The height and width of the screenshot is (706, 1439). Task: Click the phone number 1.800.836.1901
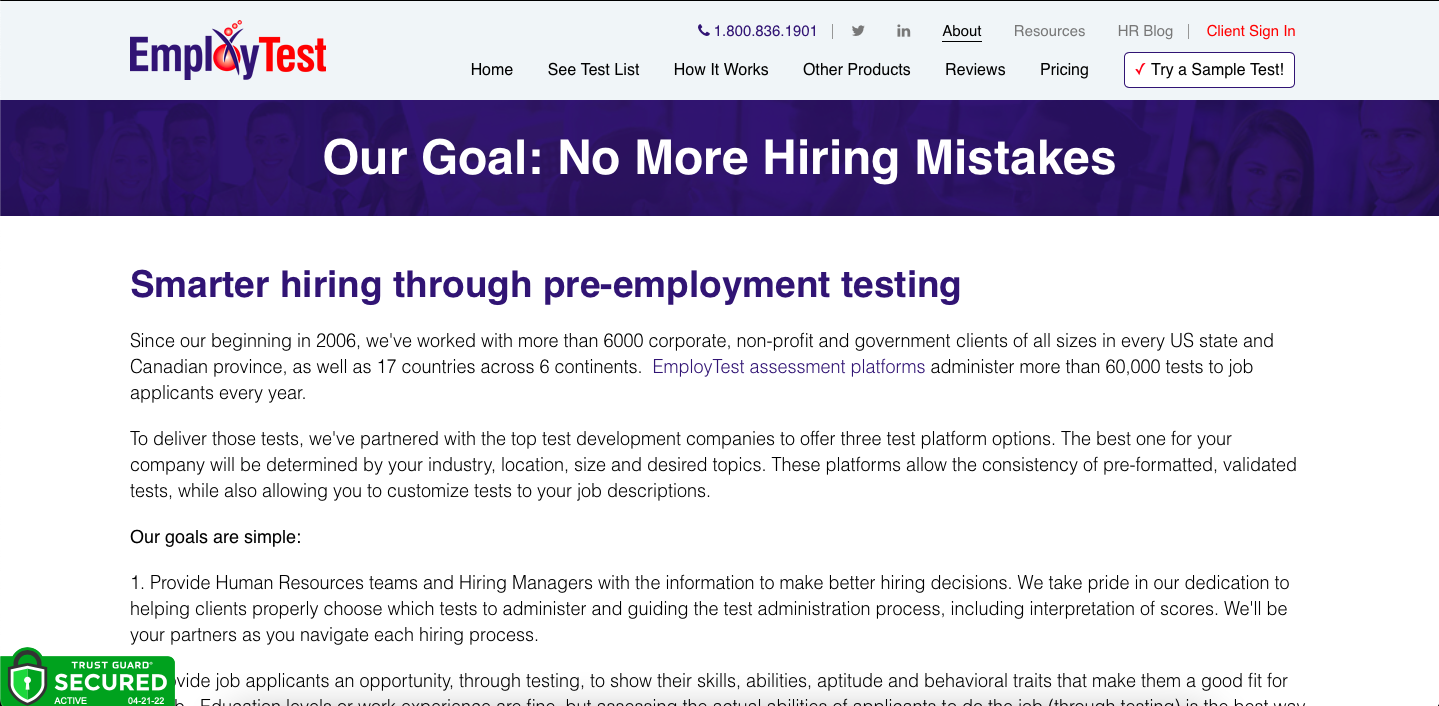(x=765, y=30)
